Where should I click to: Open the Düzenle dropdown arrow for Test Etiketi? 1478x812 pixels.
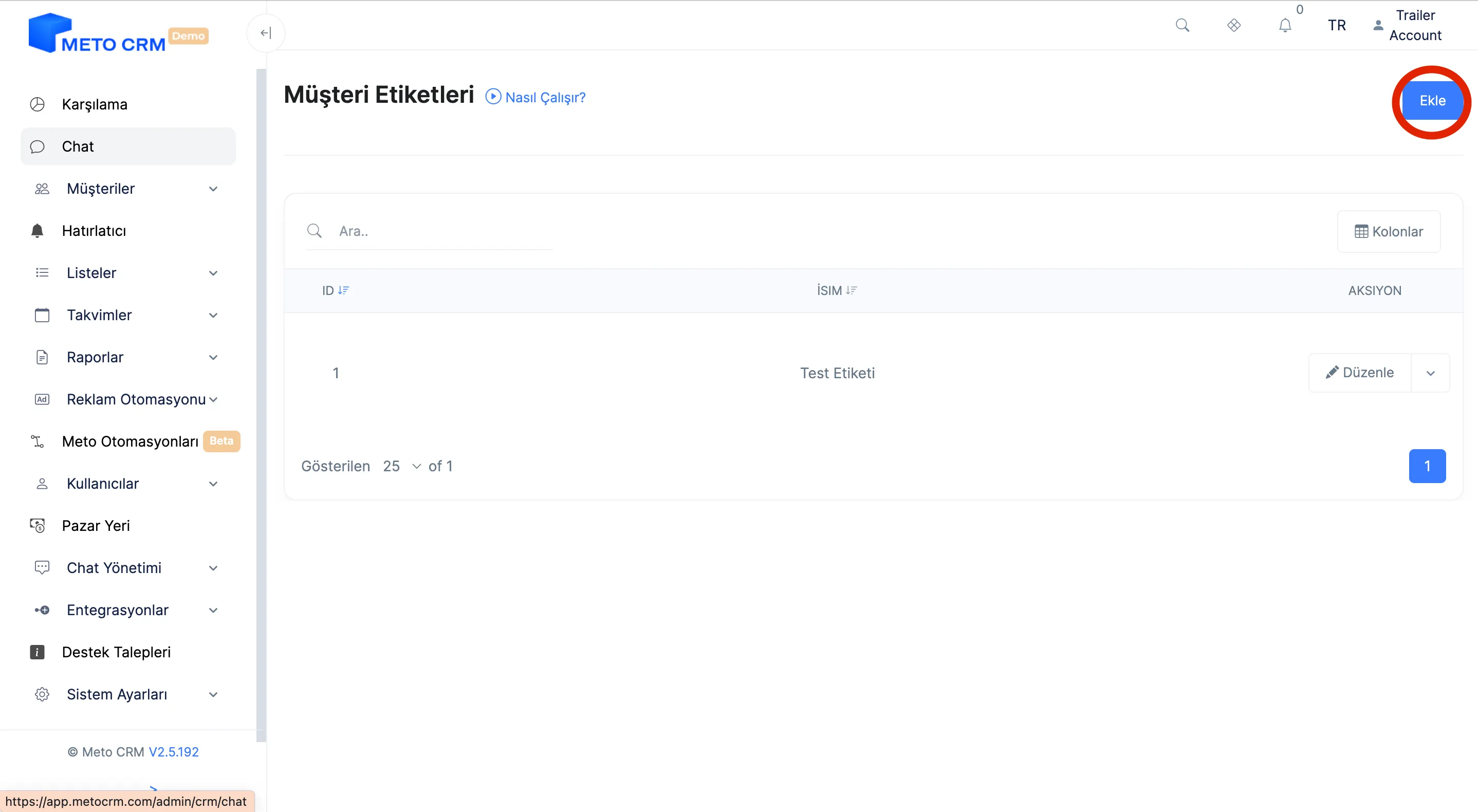1430,373
